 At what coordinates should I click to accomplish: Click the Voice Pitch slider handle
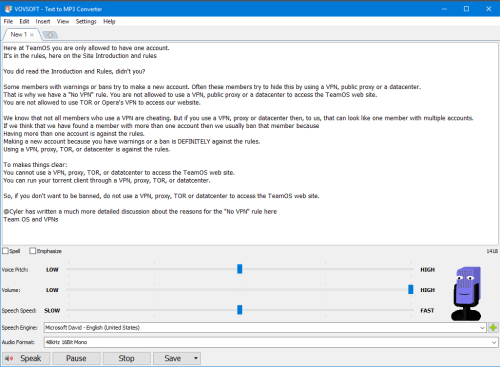tap(240, 269)
